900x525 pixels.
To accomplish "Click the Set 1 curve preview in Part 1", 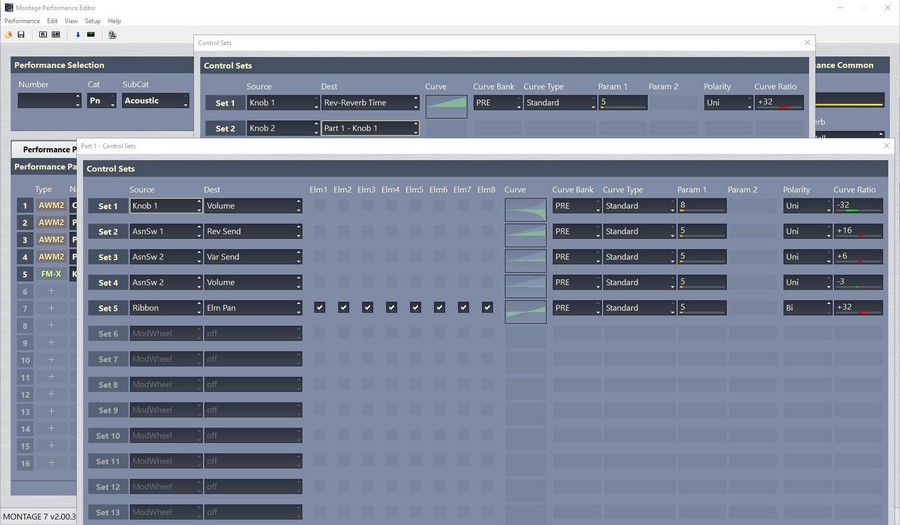I will [x=525, y=210].
